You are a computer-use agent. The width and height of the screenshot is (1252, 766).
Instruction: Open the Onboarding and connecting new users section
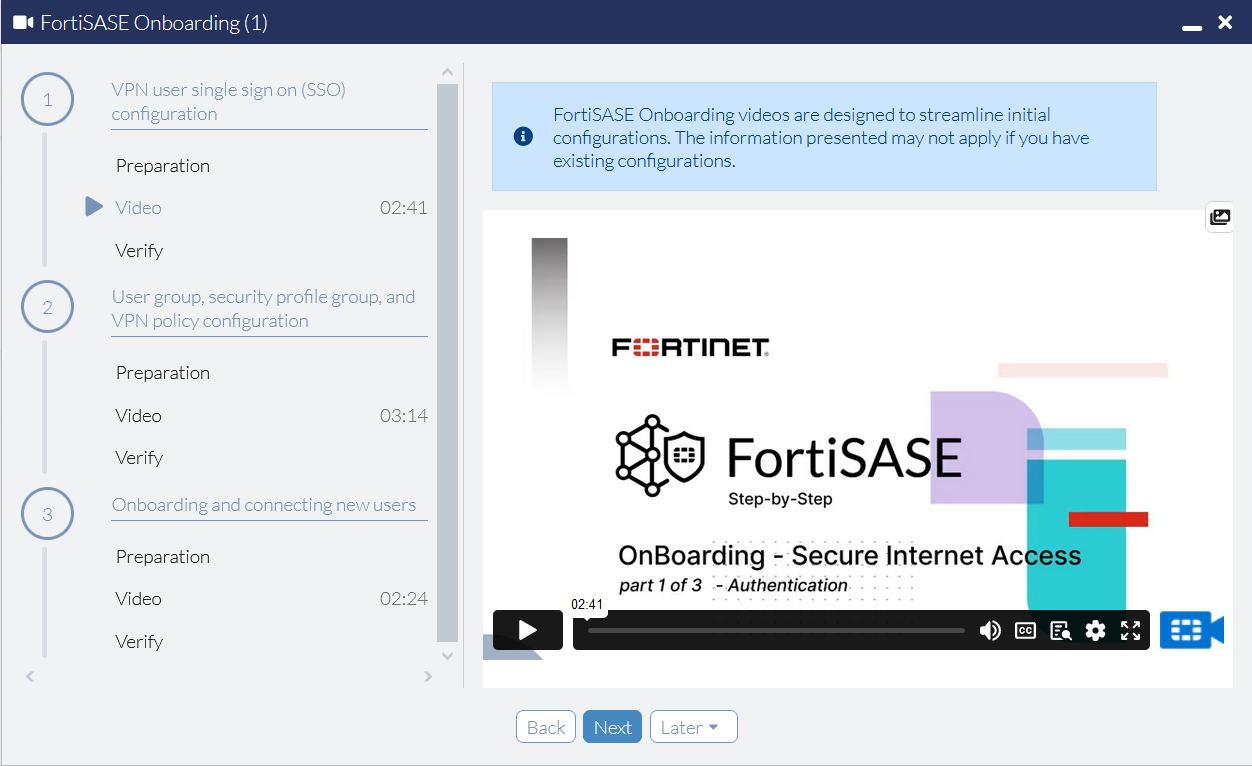pyautogui.click(x=264, y=504)
